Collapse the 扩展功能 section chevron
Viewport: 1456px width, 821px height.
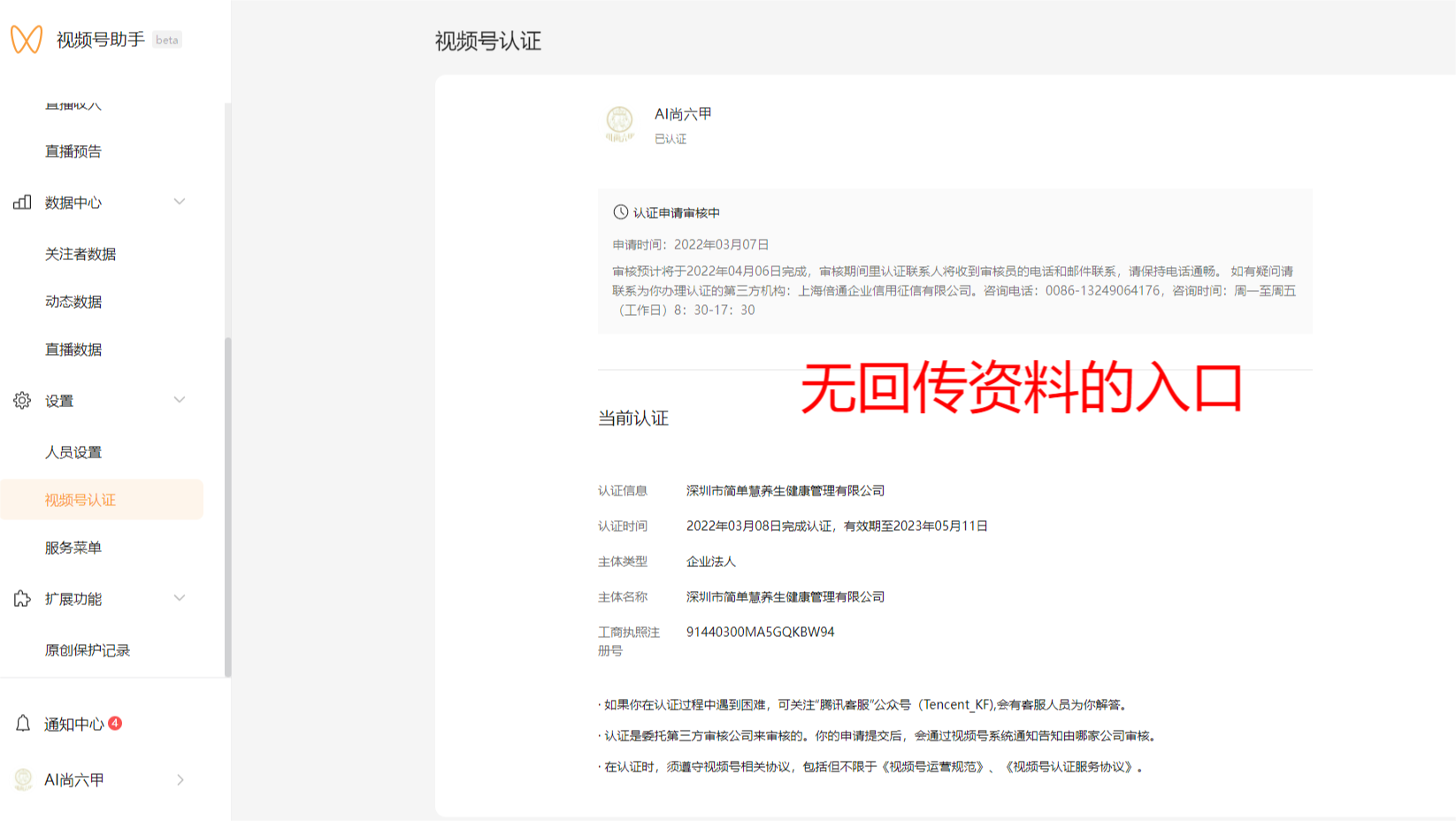[x=180, y=598]
